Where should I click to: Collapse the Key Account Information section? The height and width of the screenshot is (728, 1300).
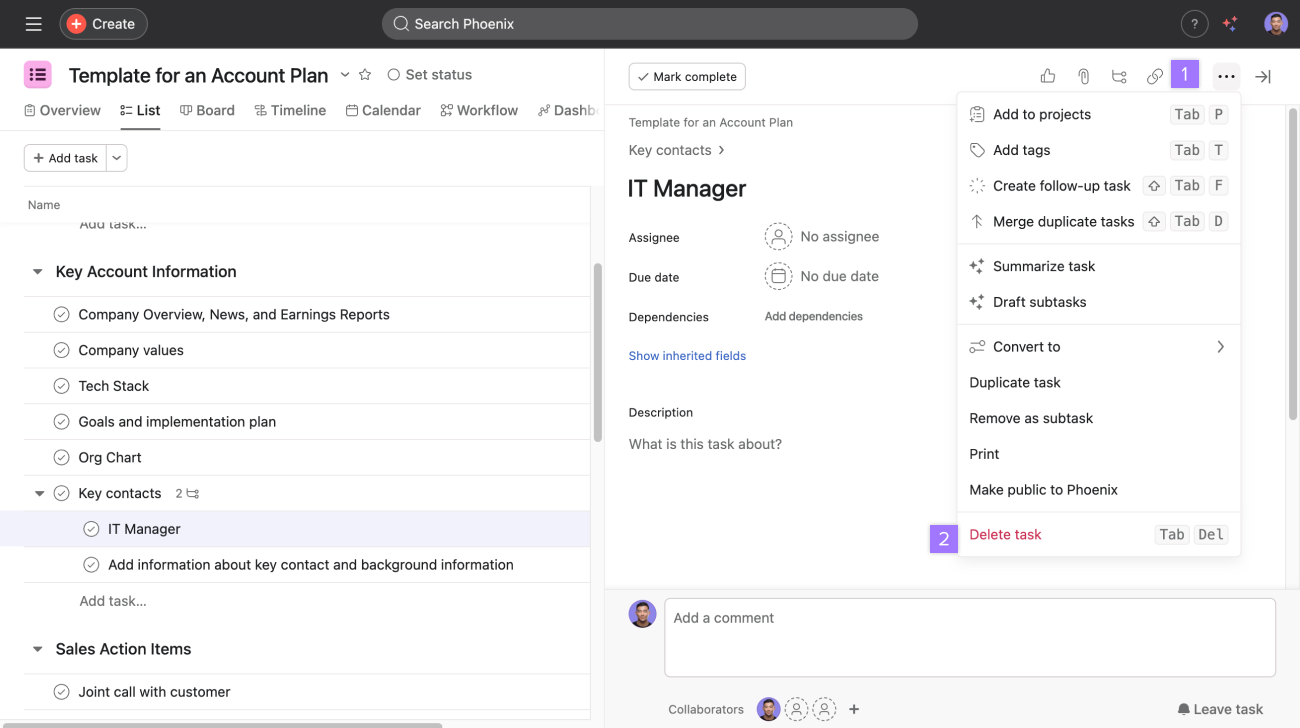38,272
